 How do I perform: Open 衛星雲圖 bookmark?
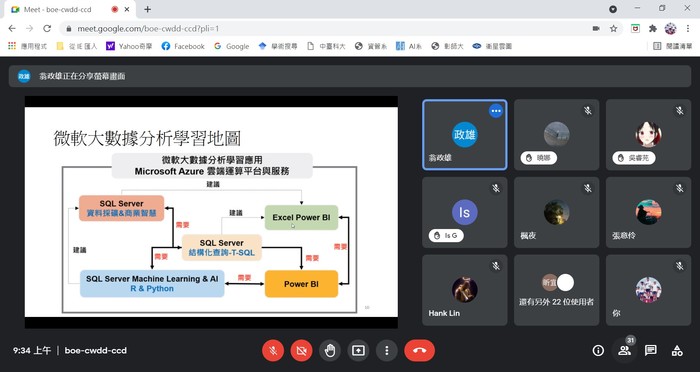point(492,46)
